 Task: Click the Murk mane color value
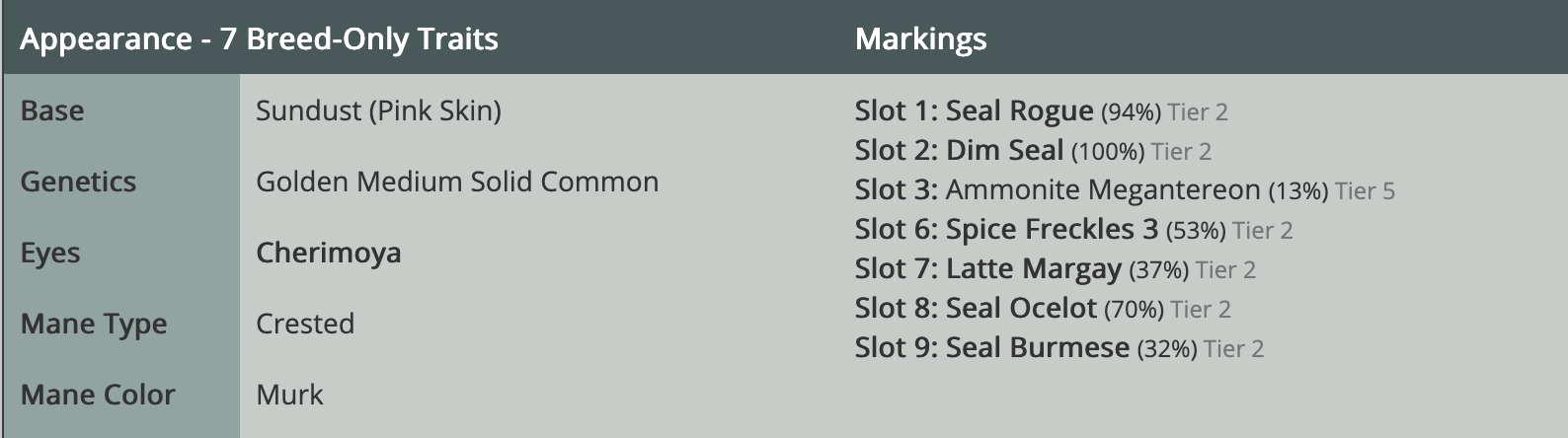[289, 395]
